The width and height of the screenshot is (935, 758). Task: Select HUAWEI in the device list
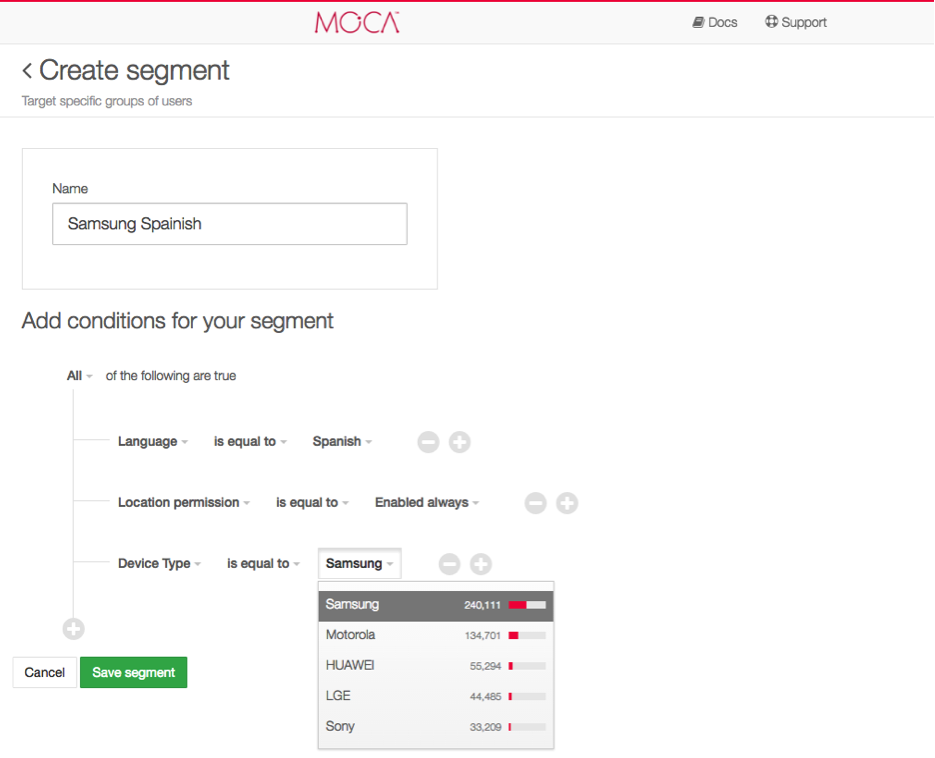pos(436,666)
